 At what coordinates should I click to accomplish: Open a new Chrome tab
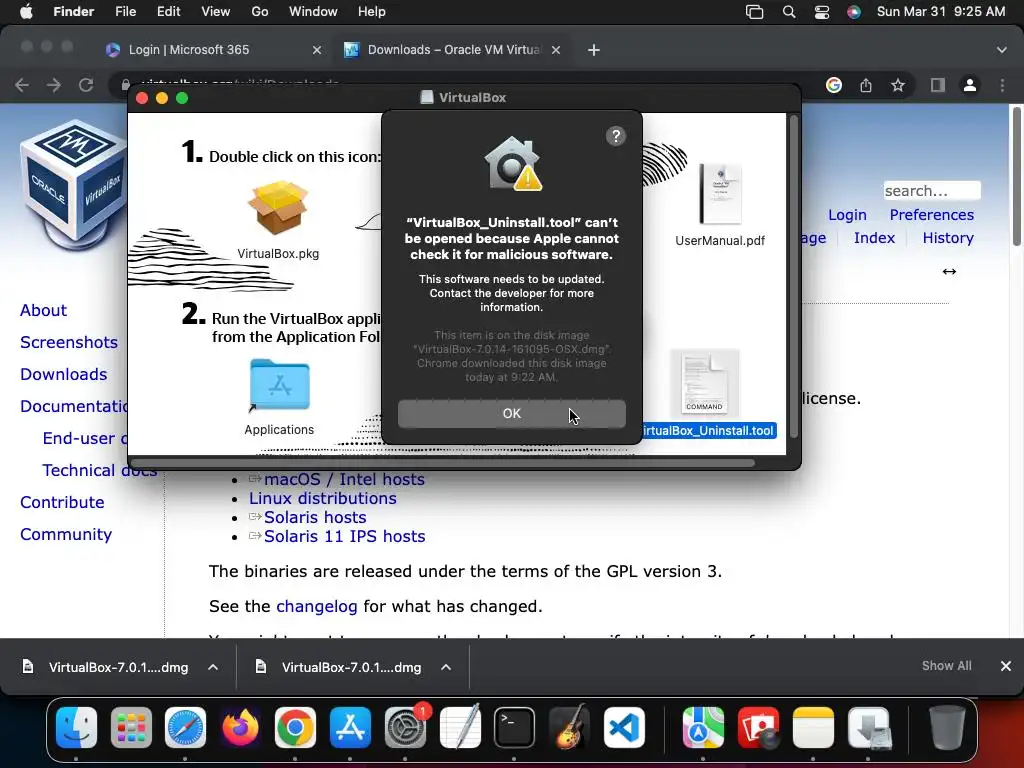(x=594, y=50)
